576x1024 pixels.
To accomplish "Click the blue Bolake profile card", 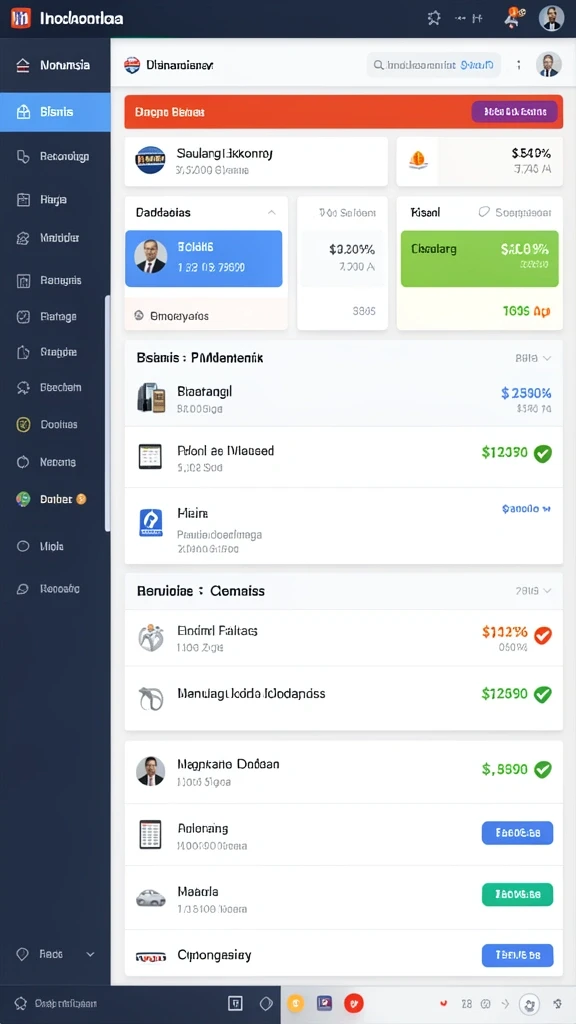I will [x=204, y=259].
